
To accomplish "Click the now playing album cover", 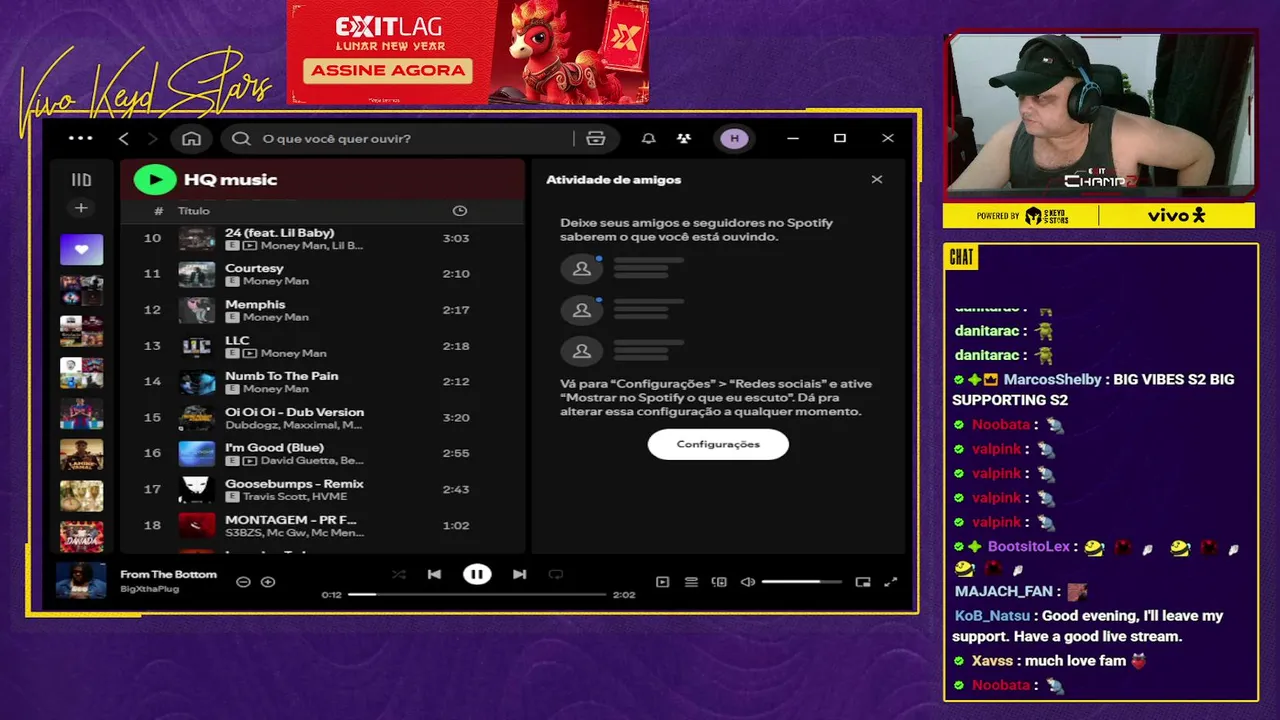I will pyautogui.click(x=81, y=580).
